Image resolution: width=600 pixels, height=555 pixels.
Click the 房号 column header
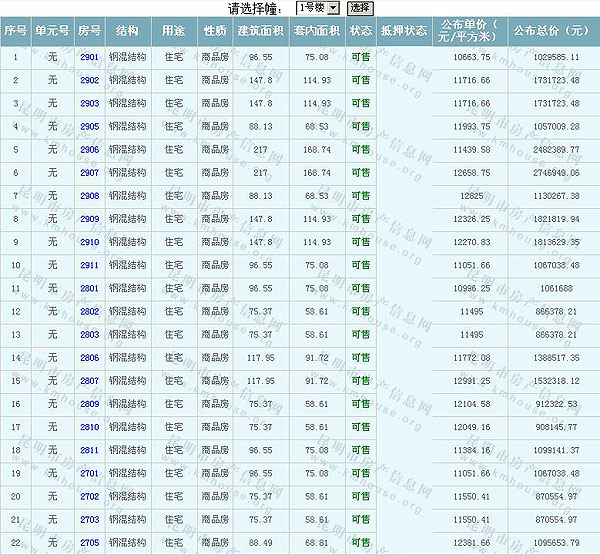(90, 32)
